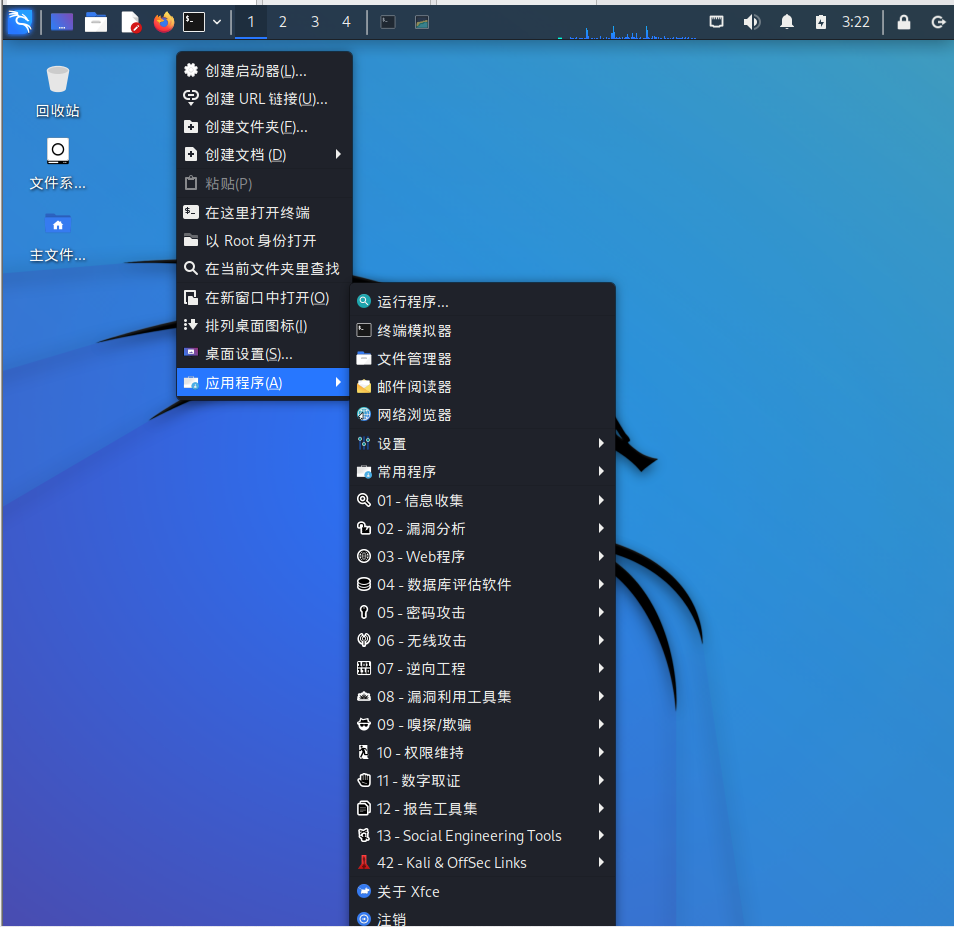
Task: Choose 排列桌面图标(I)
Action: pyautogui.click(x=264, y=325)
